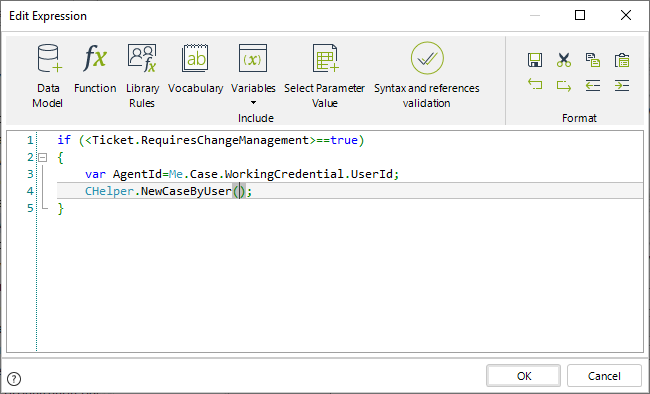Open Select Parameter Value
This screenshot has height=394, width=650.
325,76
